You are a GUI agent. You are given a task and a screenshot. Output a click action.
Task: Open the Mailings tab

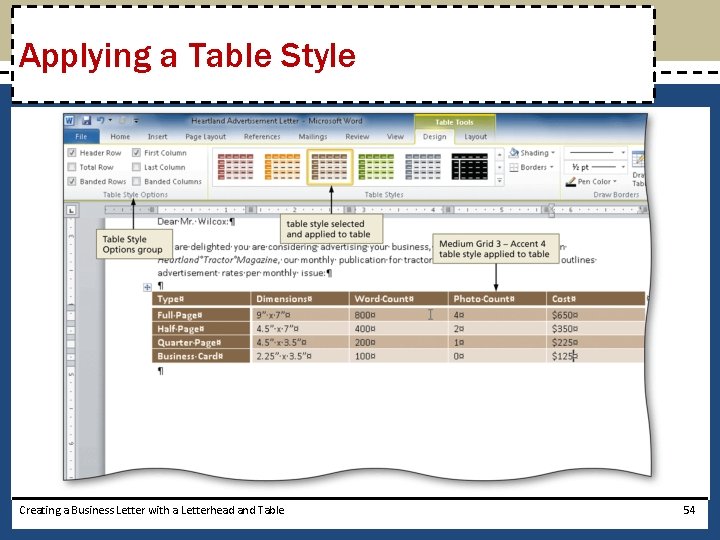313,136
